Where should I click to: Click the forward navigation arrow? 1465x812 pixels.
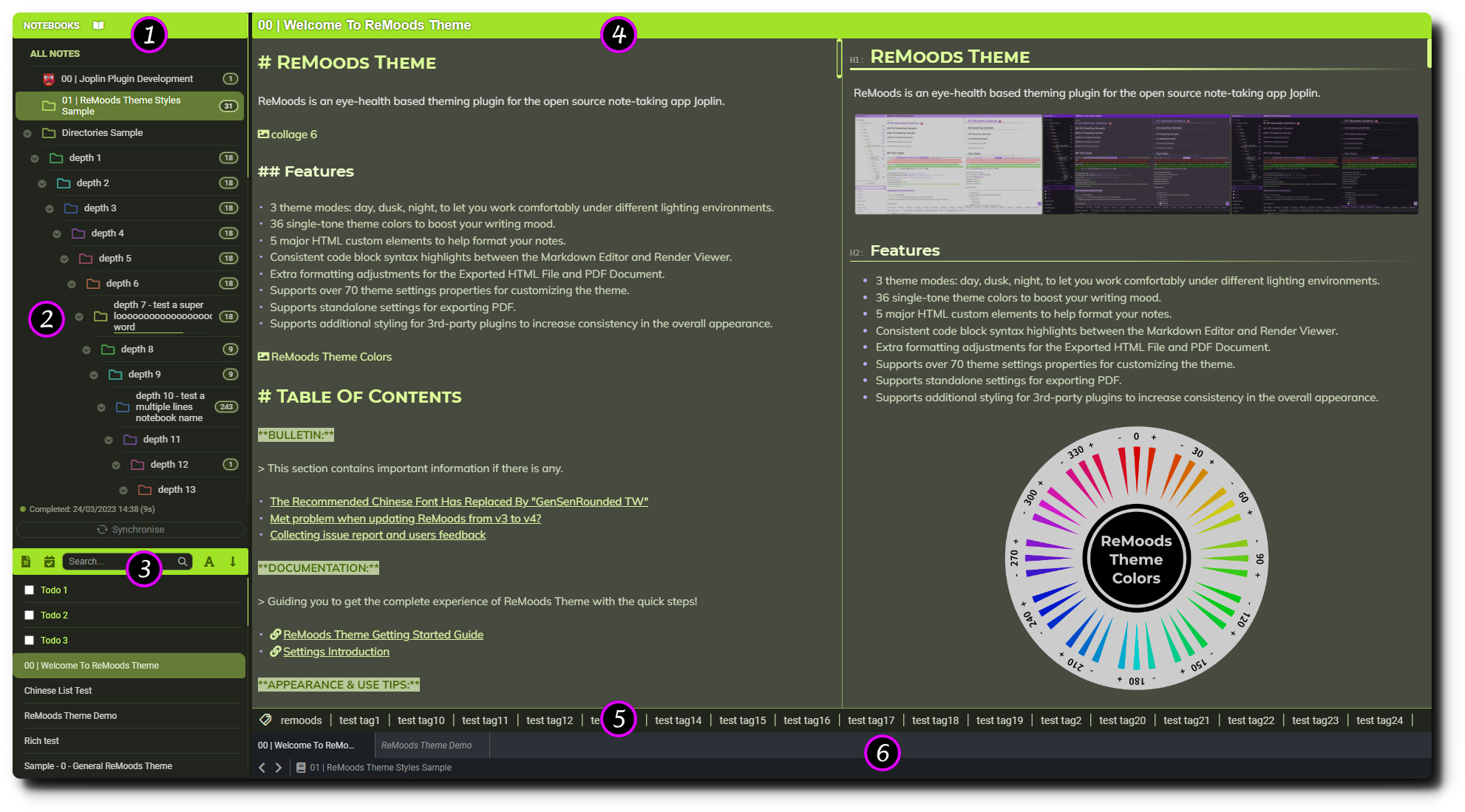[279, 768]
